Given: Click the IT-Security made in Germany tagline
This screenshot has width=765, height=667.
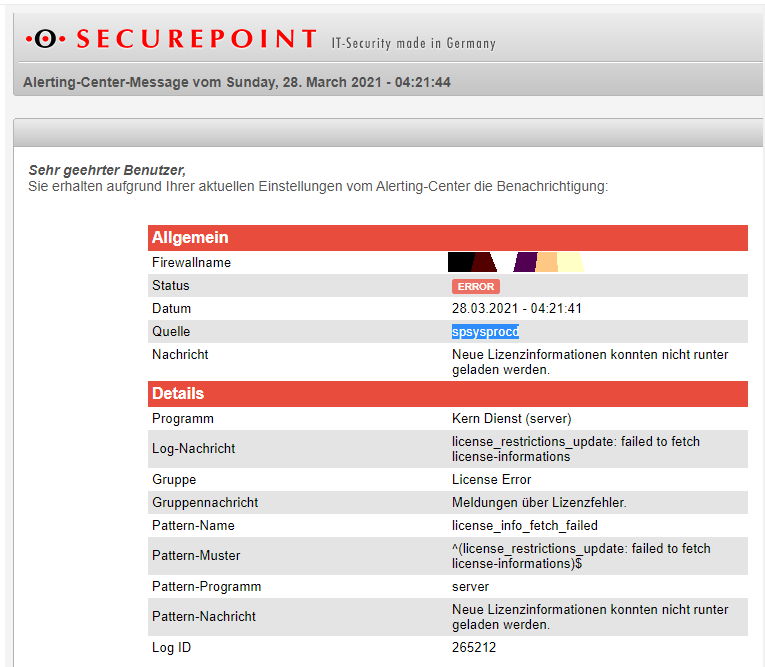Looking at the screenshot, I should [413, 43].
